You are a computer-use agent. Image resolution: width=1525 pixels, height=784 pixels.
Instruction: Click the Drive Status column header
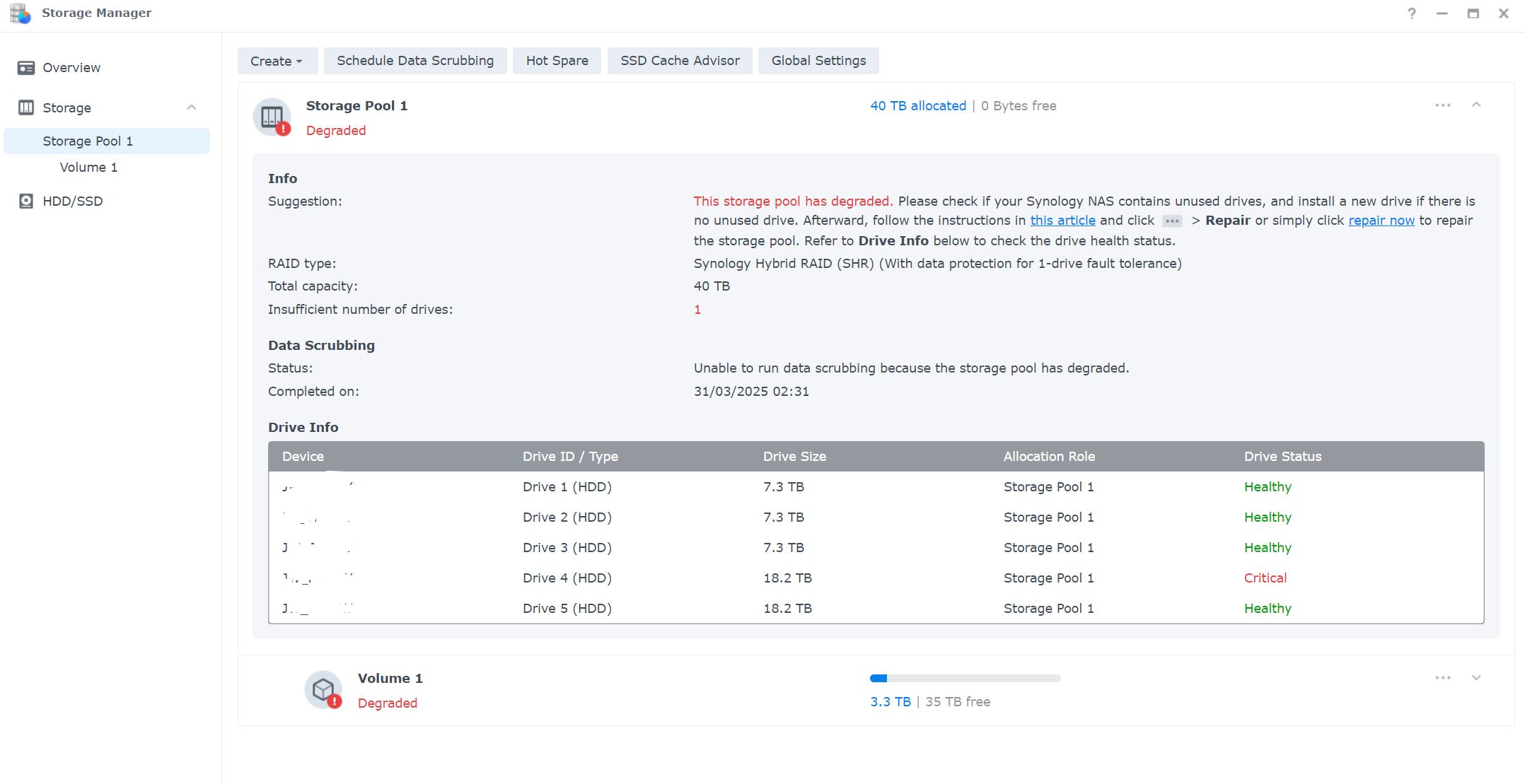1282,457
